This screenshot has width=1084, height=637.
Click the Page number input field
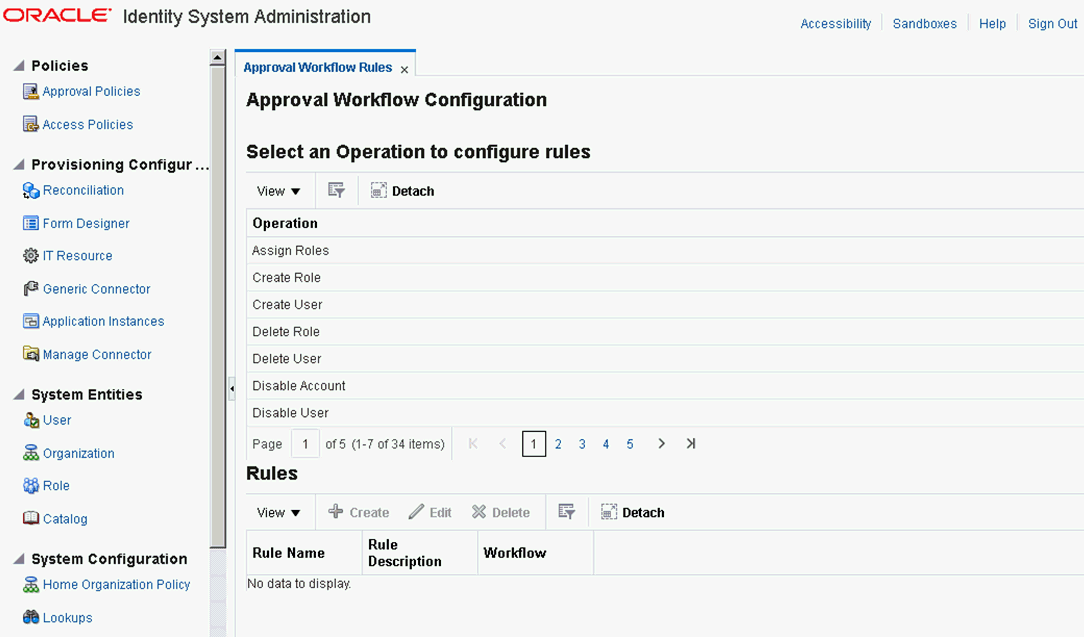click(x=305, y=444)
